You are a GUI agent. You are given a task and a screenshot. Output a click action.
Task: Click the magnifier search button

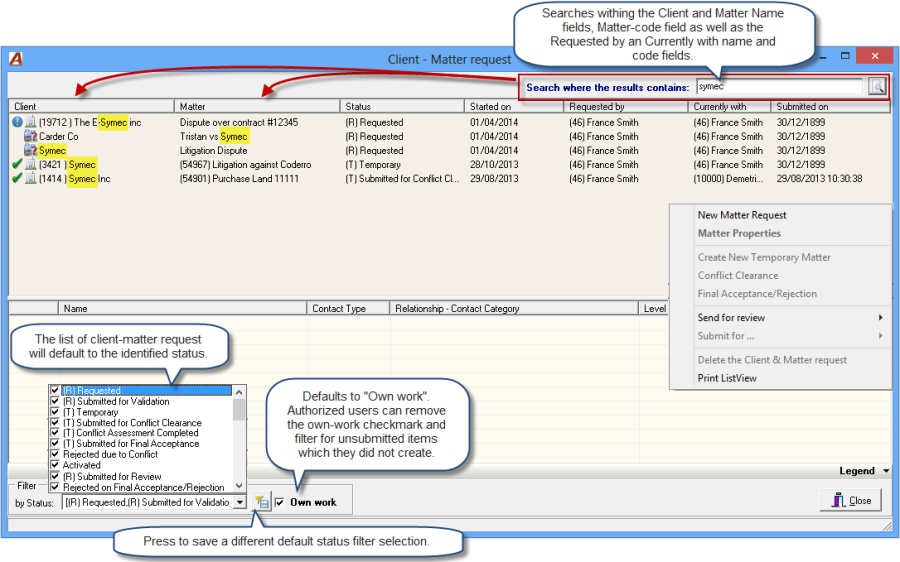[x=877, y=87]
